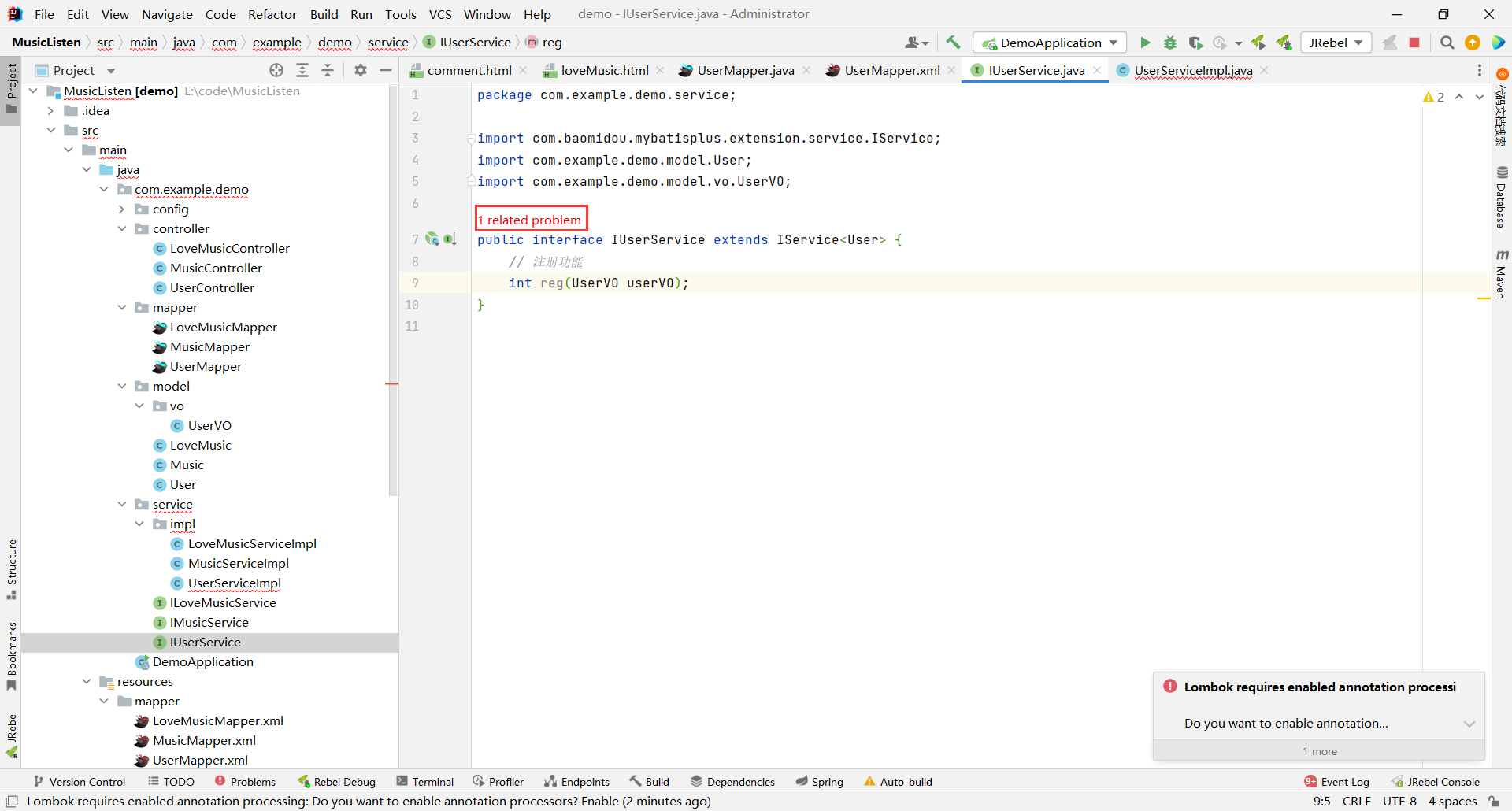Run DemoApplication with the green play icon
Image resolution: width=1512 pixels, height=811 pixels.
point(1145,43)
